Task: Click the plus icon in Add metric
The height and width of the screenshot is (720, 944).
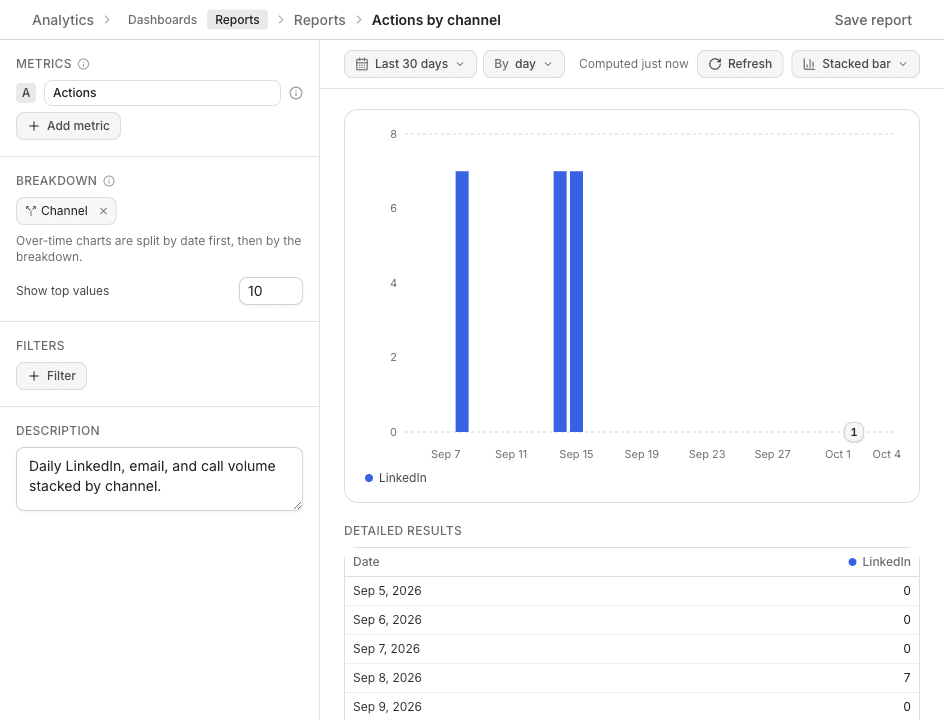Action: 34,126
